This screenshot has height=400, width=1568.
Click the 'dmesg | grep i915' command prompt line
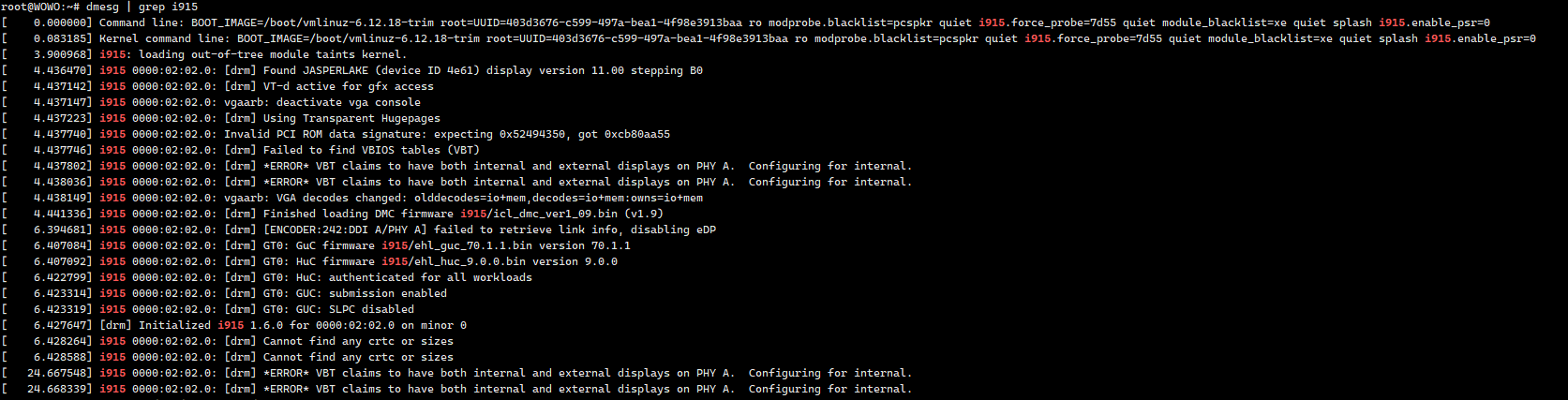(x=99, y=7)
